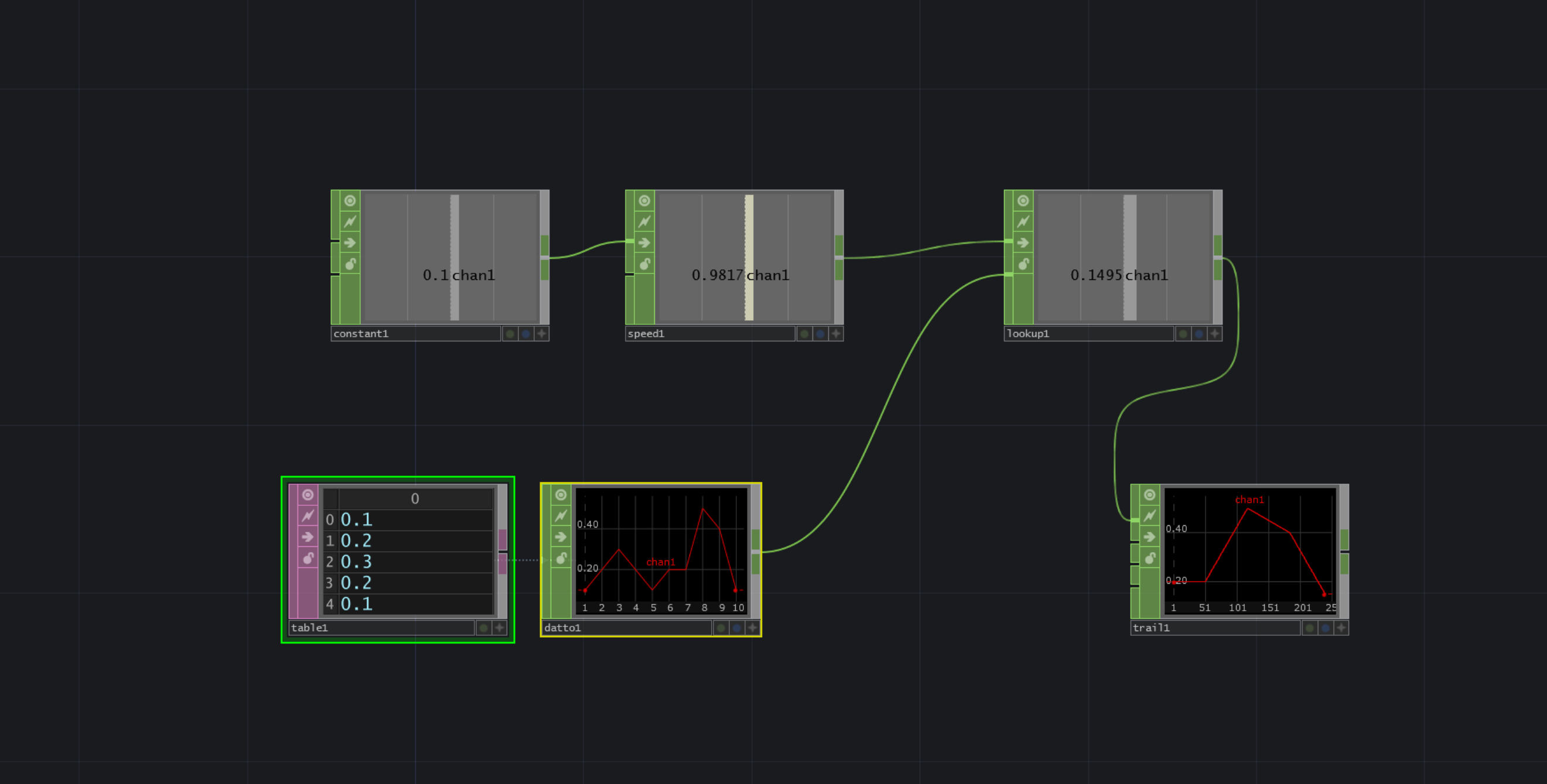Viewport: 1547px width, 784px height.
Task: Click the 0.1 chan1 value in constant1
Action: (459, 275)
